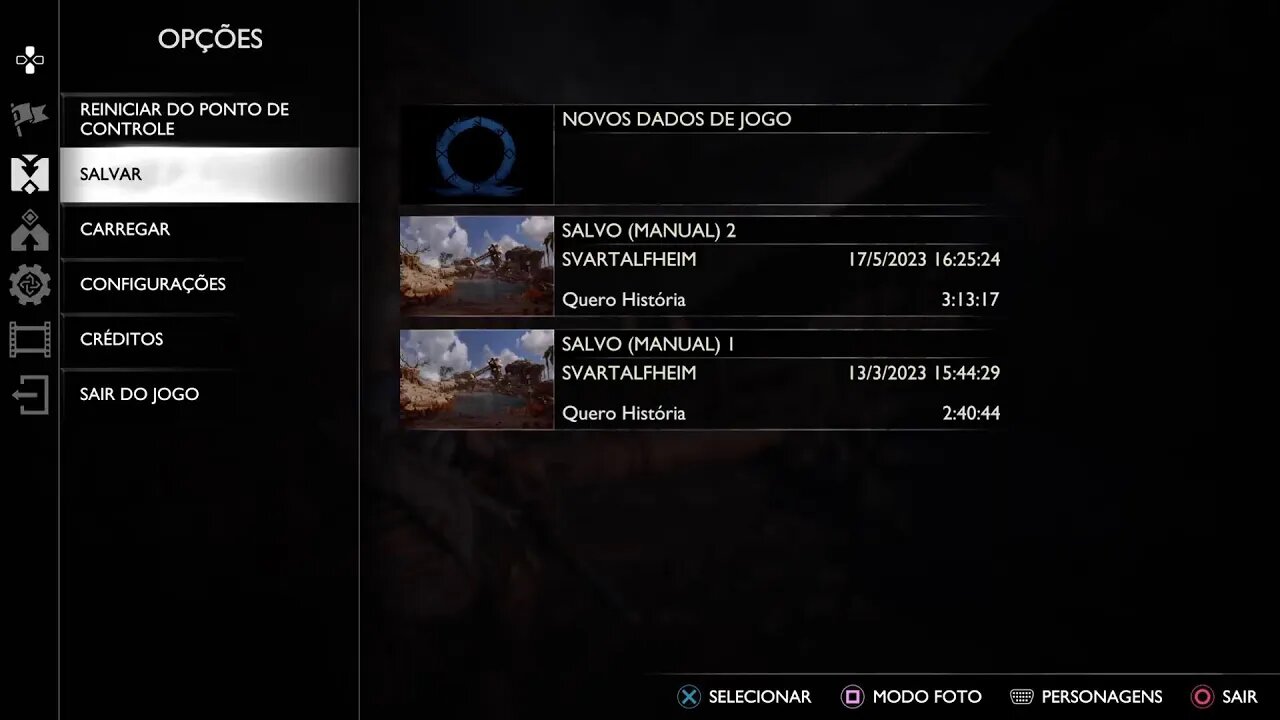
Task: Click the cross button Selecionar icon
Action: [689, 697]
